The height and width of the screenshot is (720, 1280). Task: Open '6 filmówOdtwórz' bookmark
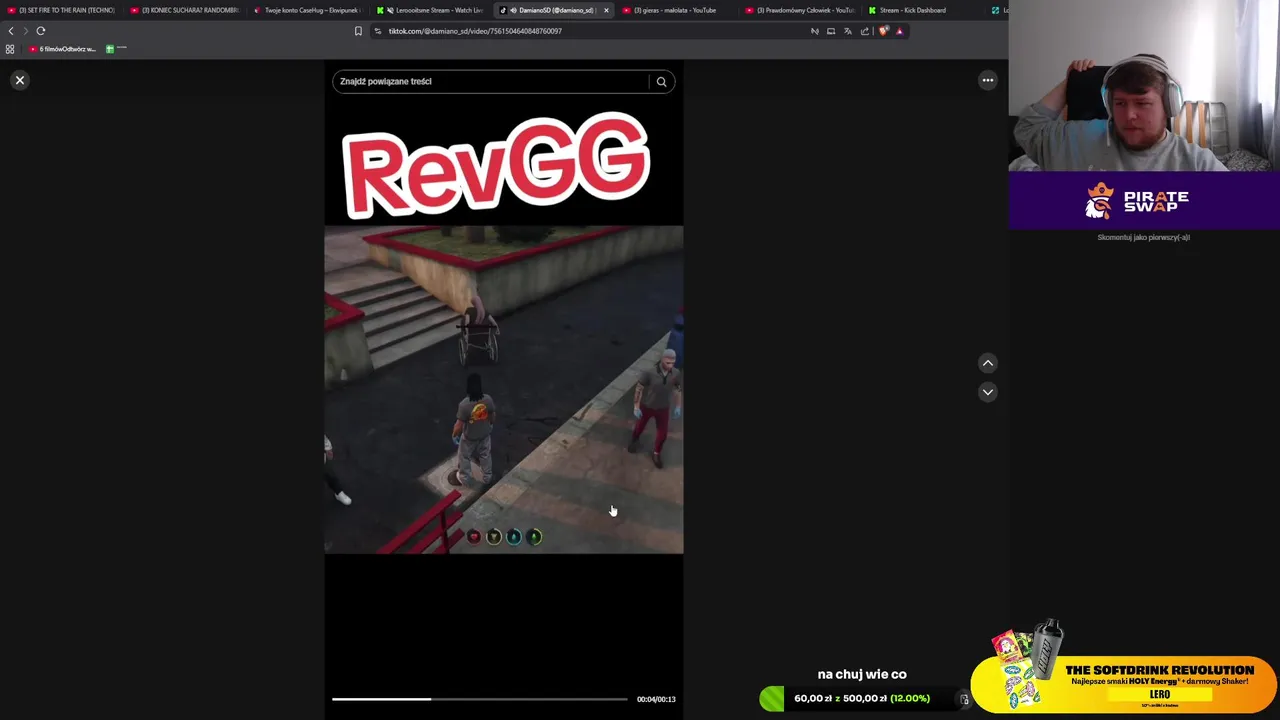tap(62, 49)
